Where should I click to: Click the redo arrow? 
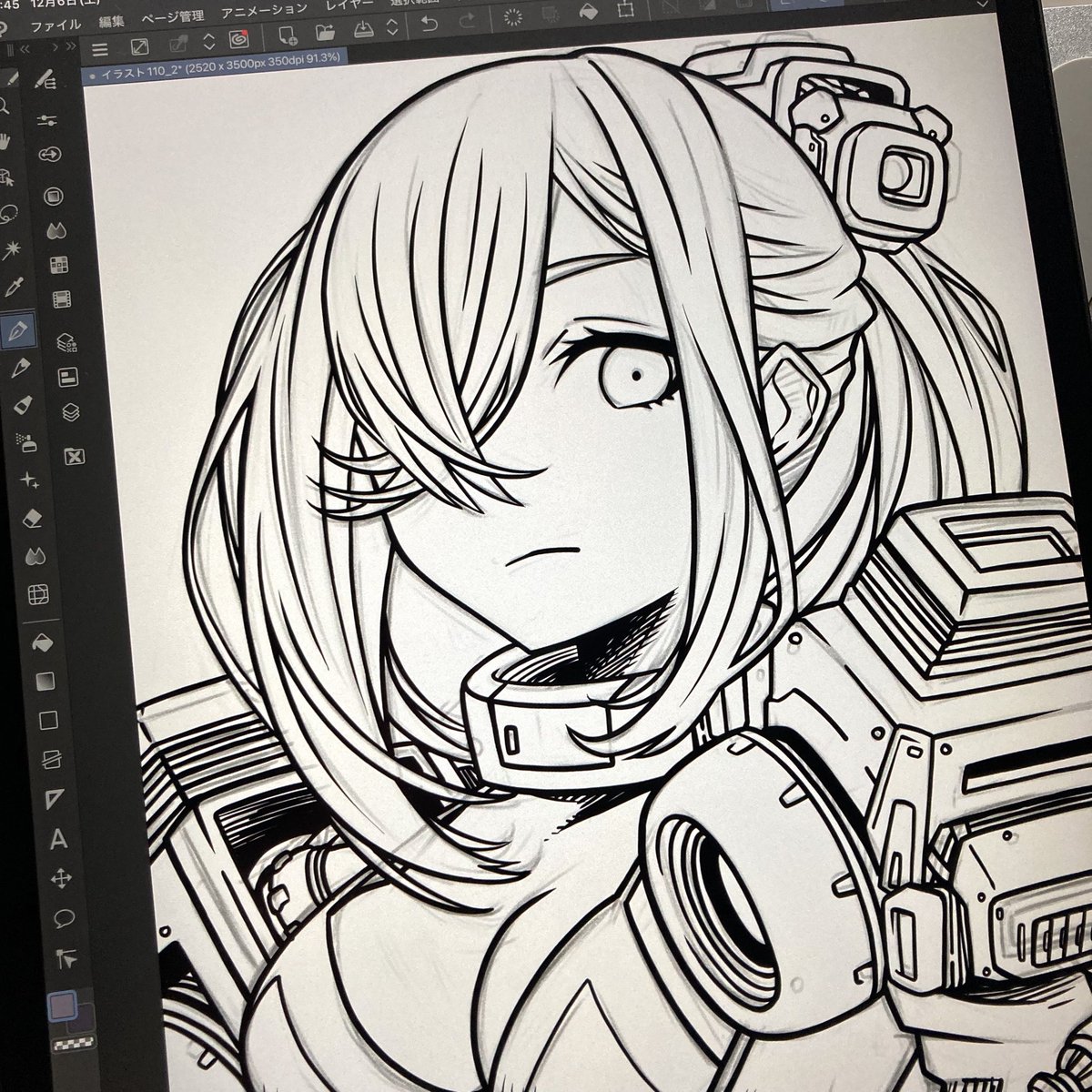(x=468, y=20)
